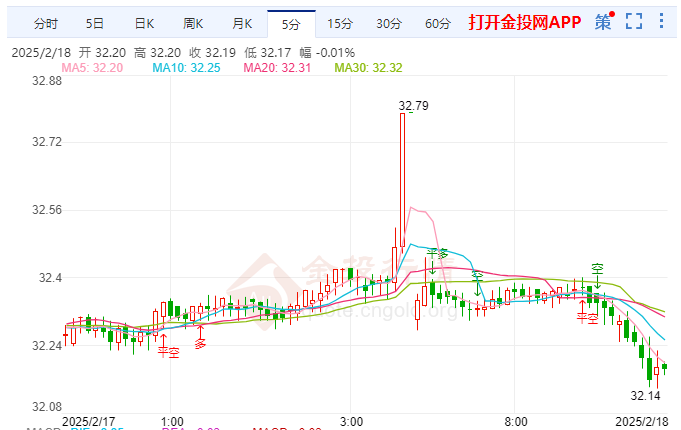Select the 5分 interval tab

coord(291,24)
